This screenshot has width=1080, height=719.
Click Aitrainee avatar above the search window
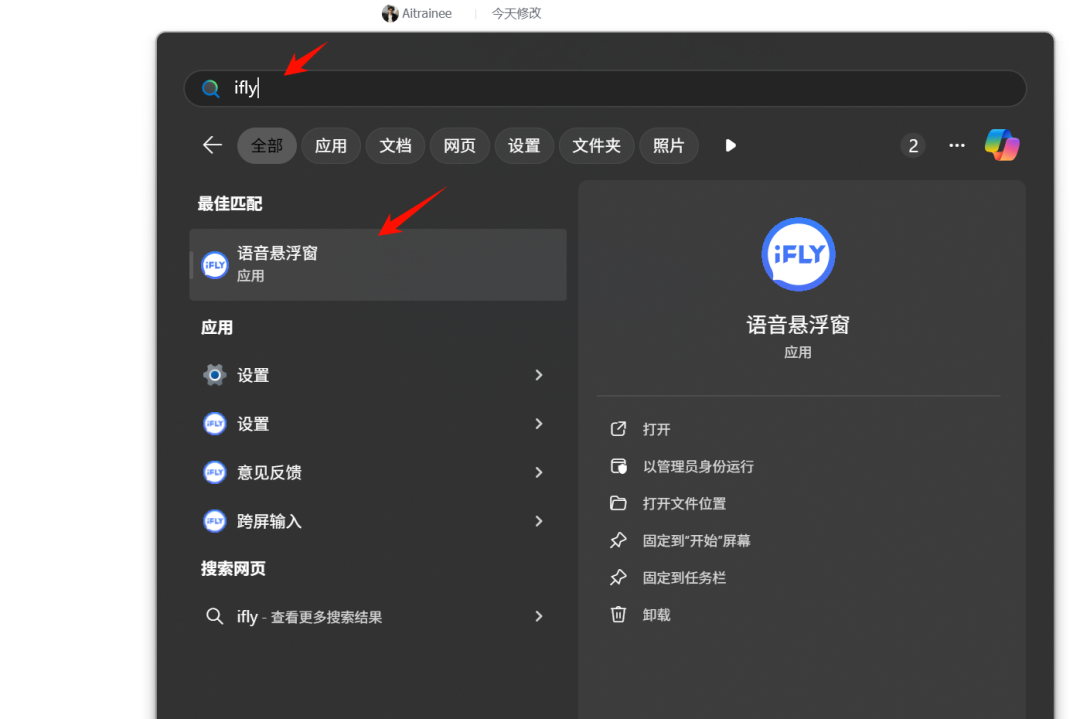391,13
